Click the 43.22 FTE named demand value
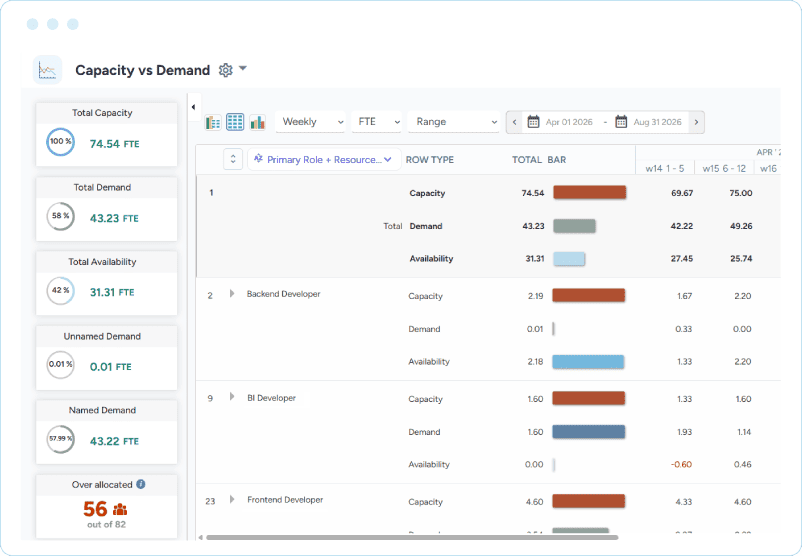Image resolution: width=802 pixels, height=556 pixels. coord(115,441)
